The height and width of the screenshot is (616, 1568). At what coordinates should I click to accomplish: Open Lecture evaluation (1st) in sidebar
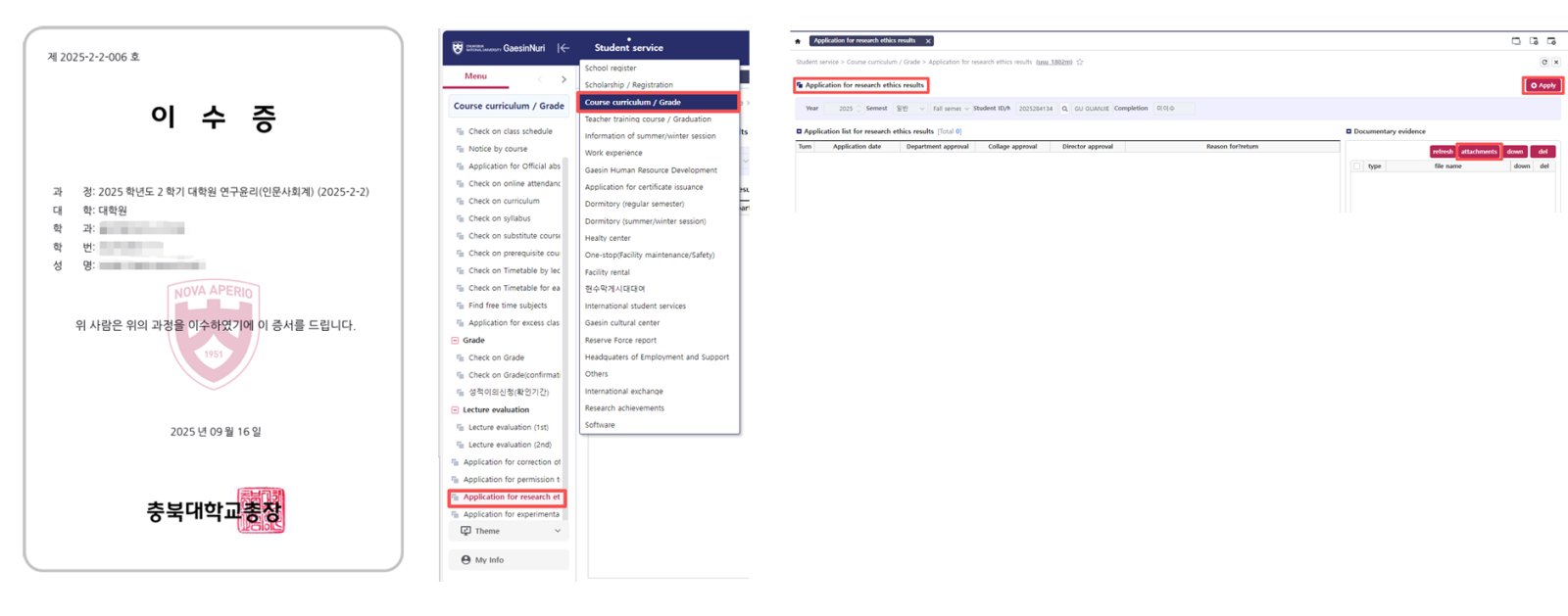pos(509,428)
